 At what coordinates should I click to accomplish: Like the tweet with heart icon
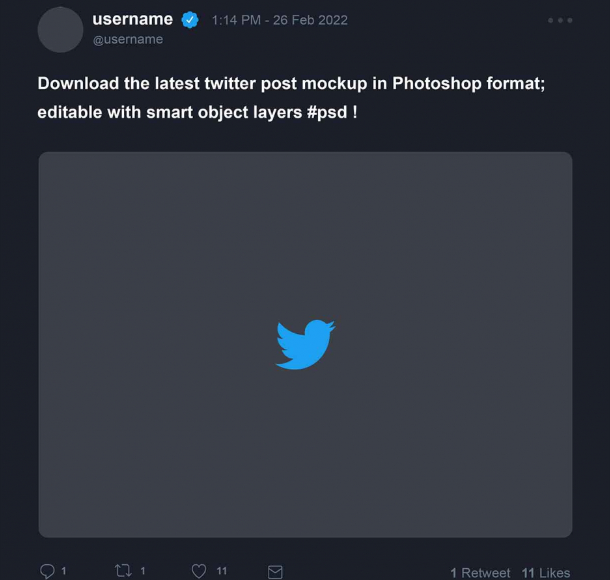click(199, 571)
